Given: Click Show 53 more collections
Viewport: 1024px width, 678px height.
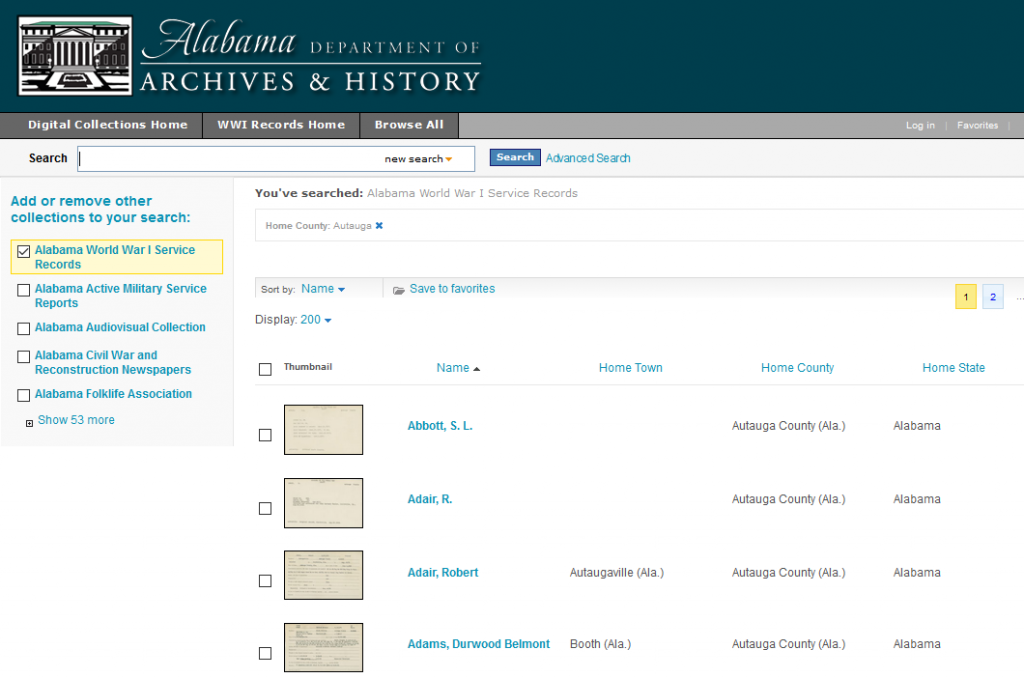Looking at the screenshot, I should click(76, 420).
